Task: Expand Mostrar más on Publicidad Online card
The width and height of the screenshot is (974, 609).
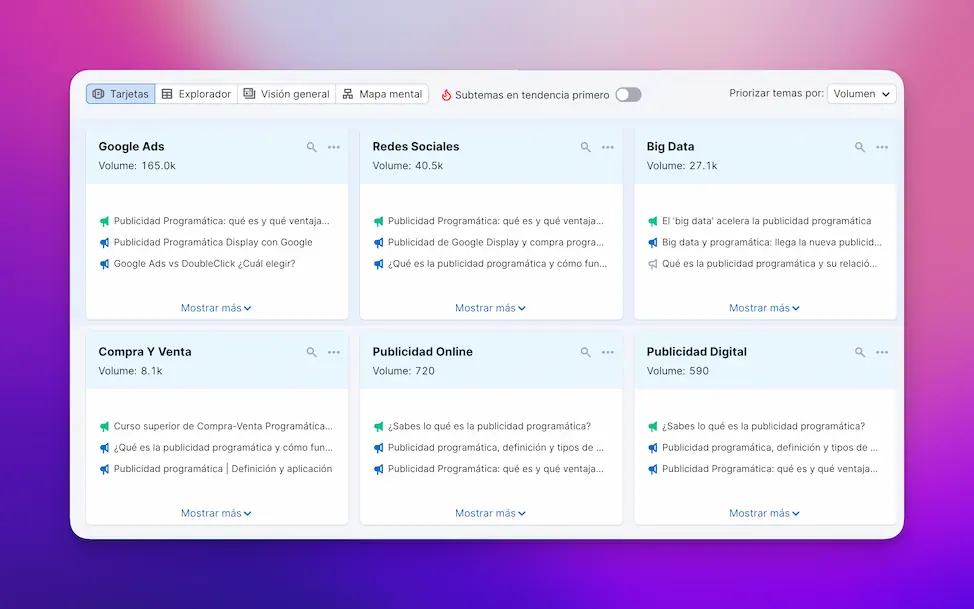Action: point(490,513)
